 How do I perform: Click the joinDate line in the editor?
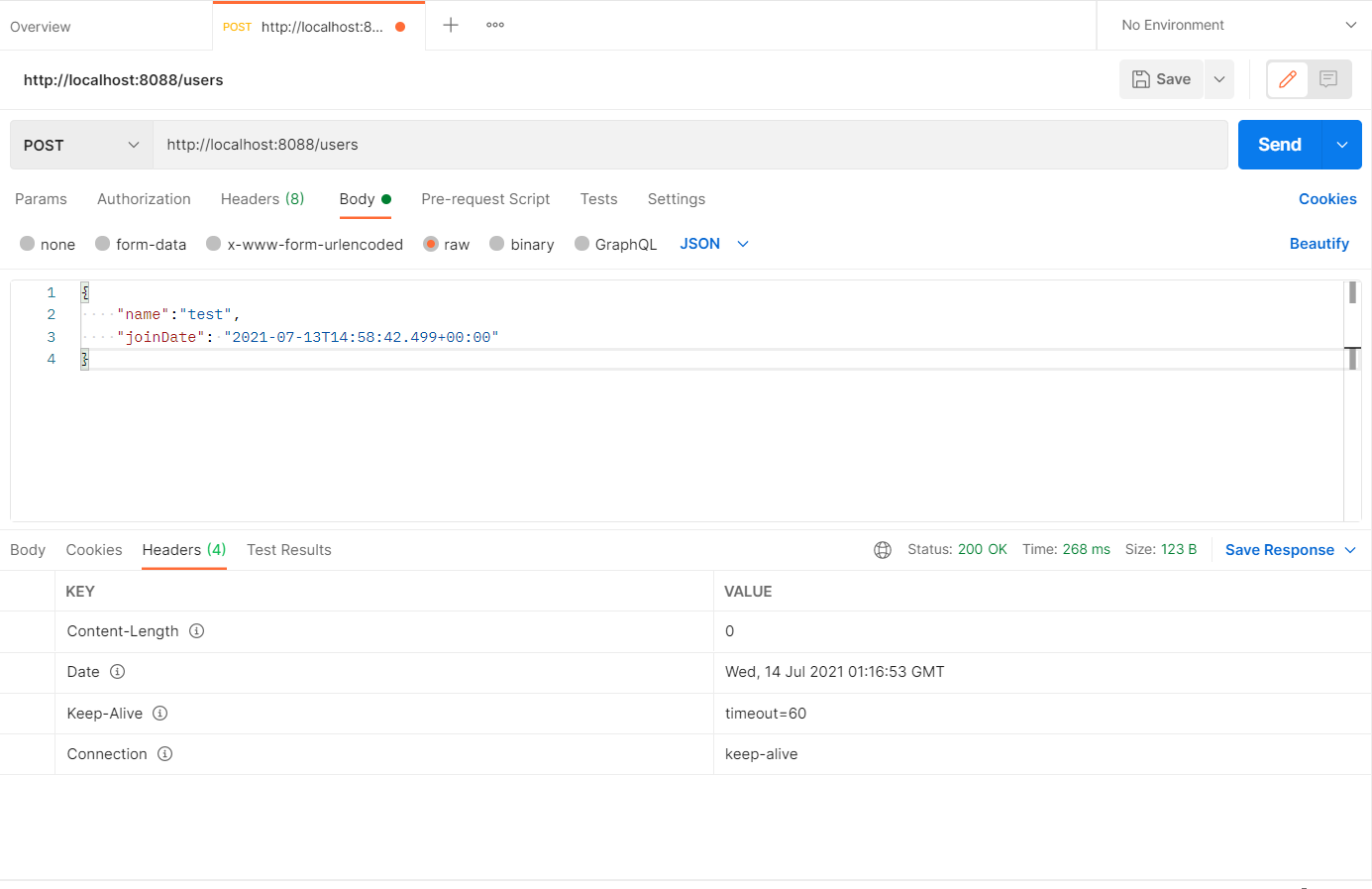(308, 337)
